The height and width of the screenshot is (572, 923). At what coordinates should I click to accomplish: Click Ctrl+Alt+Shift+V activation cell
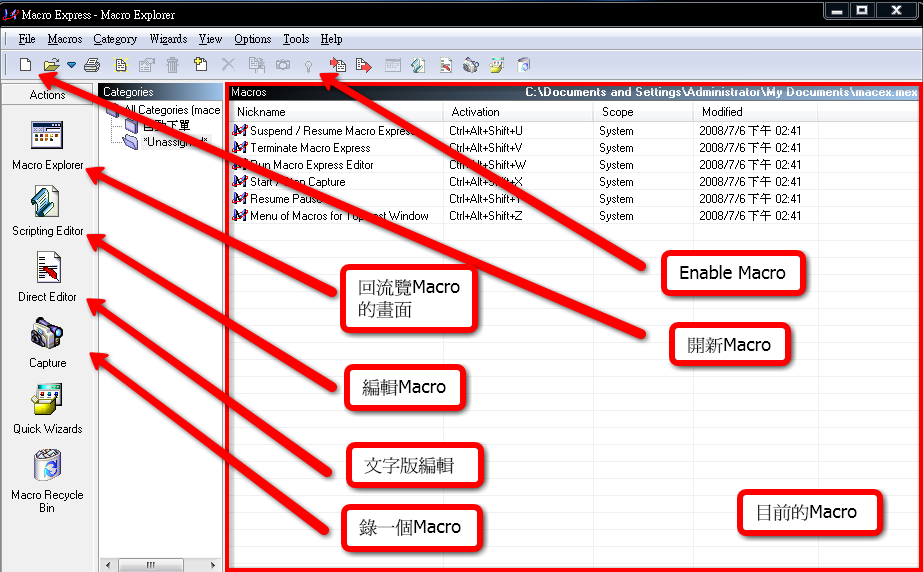[x=486, y=148]
